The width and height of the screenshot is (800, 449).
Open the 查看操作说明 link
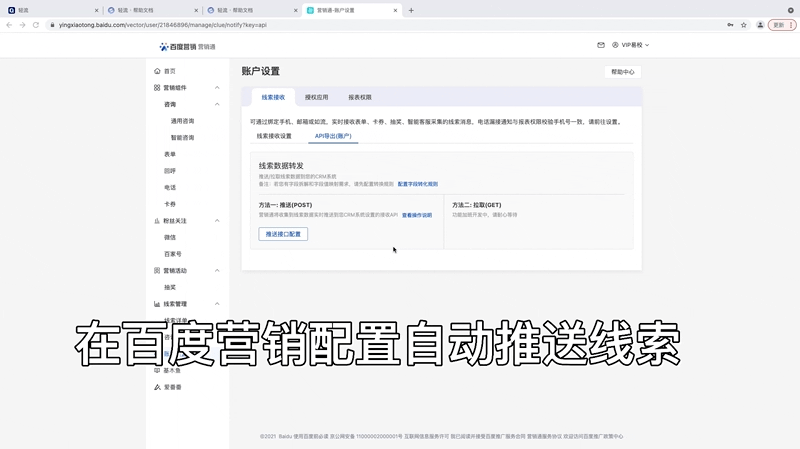click(x=417, y=215)
